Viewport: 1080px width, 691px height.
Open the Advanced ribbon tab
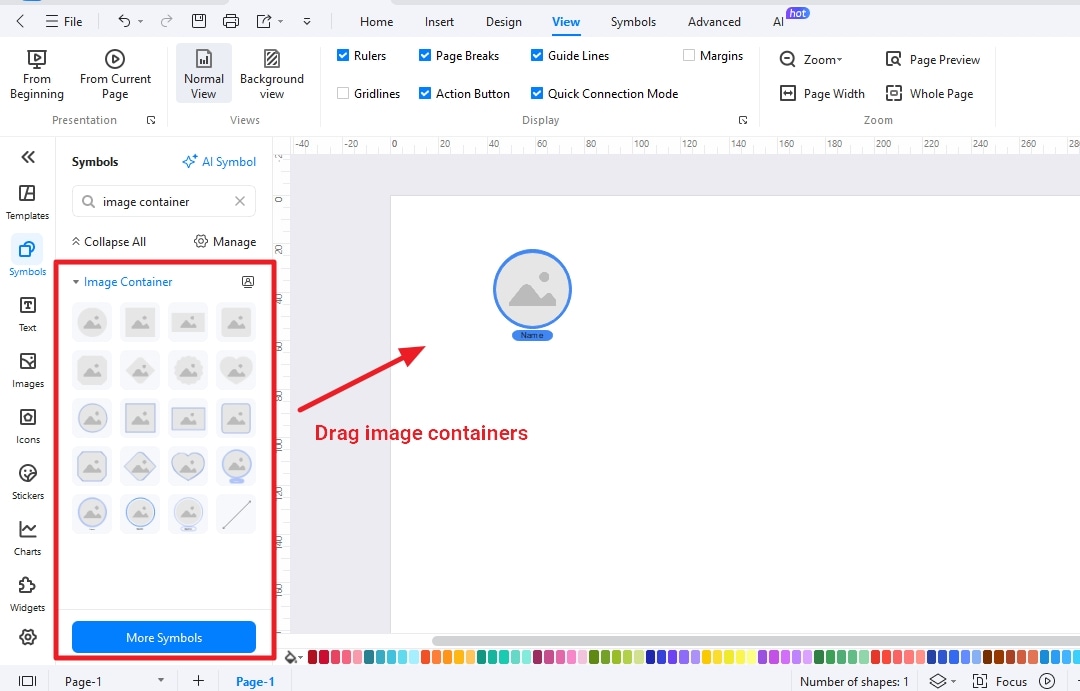click(x=713, y=21)
